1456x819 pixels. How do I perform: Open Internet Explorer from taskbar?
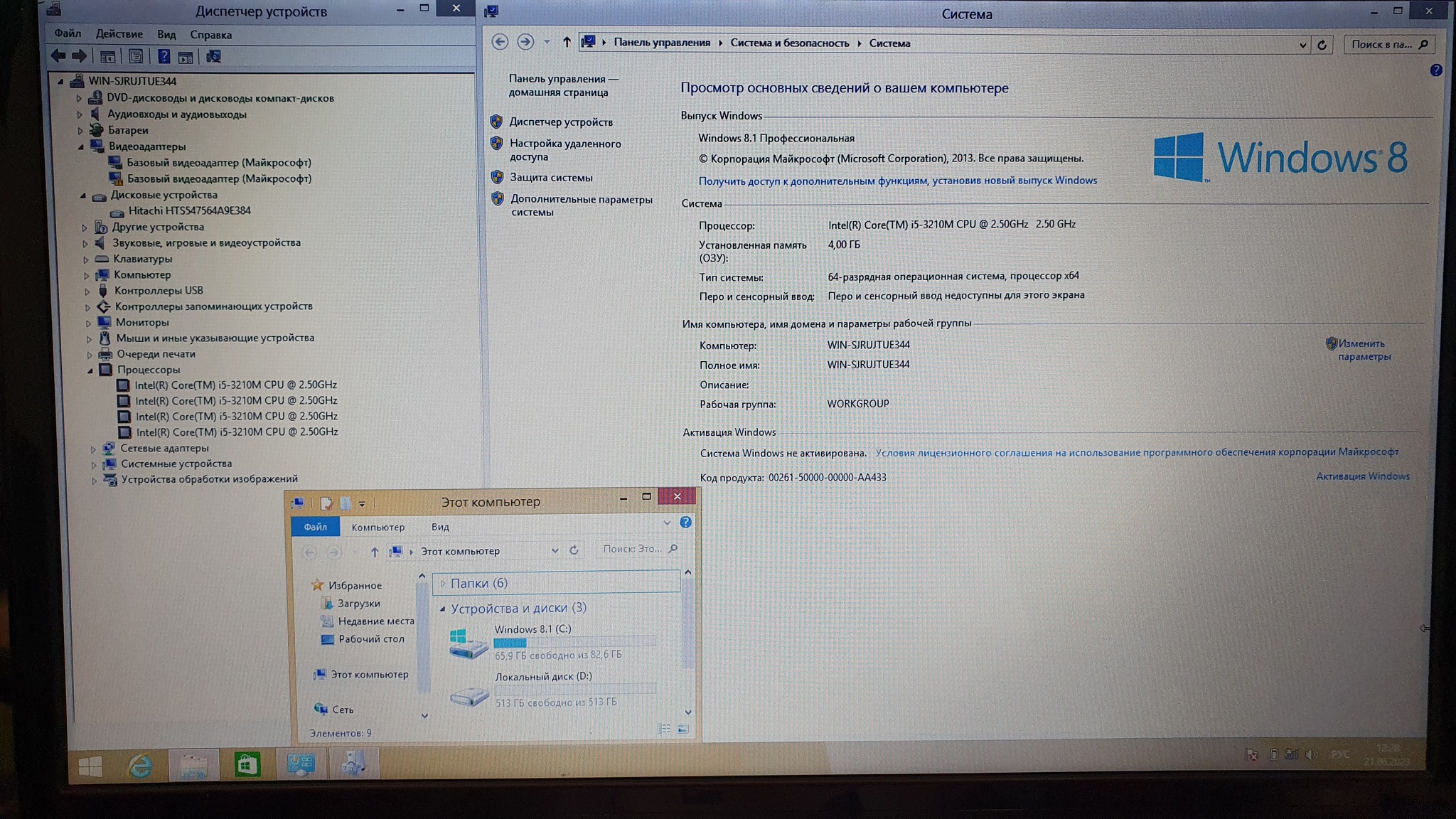point(140,766)
